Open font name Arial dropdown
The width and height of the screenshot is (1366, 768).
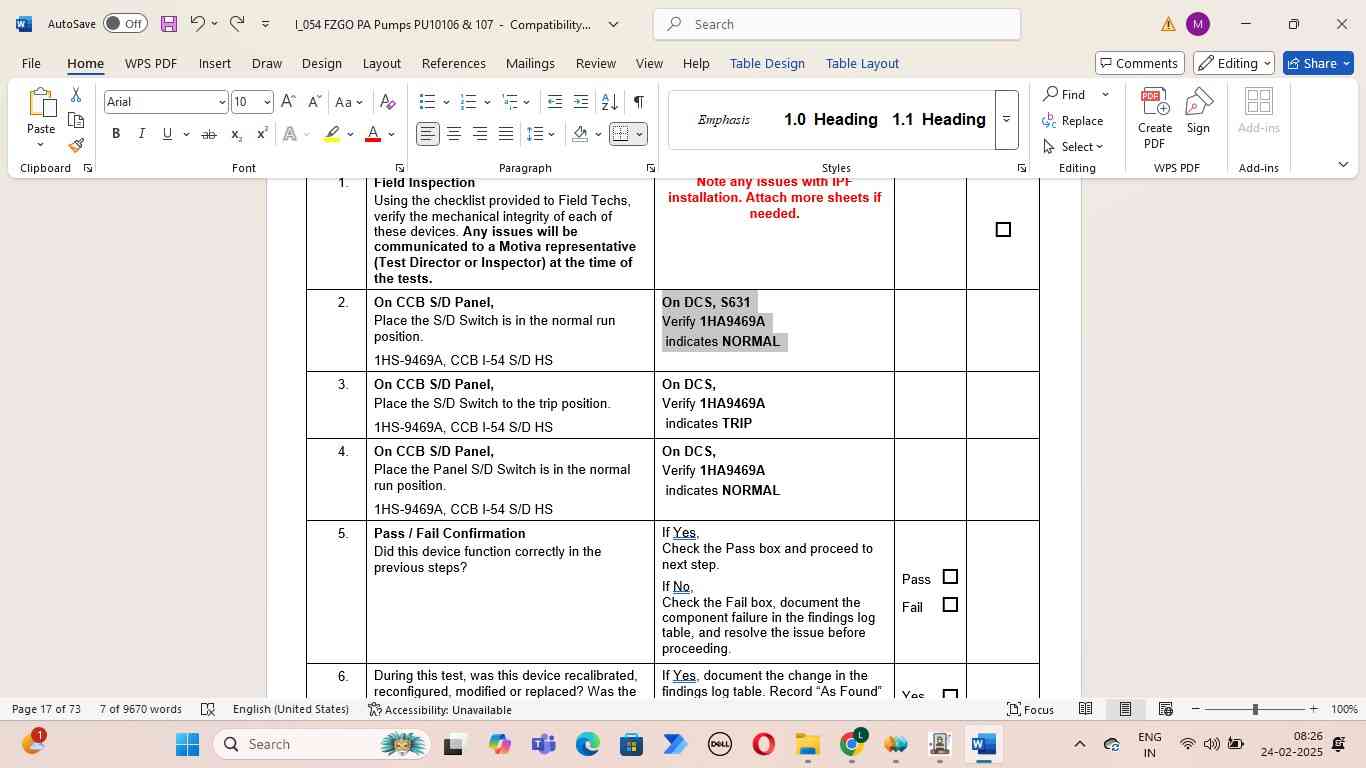pos(221,102)
